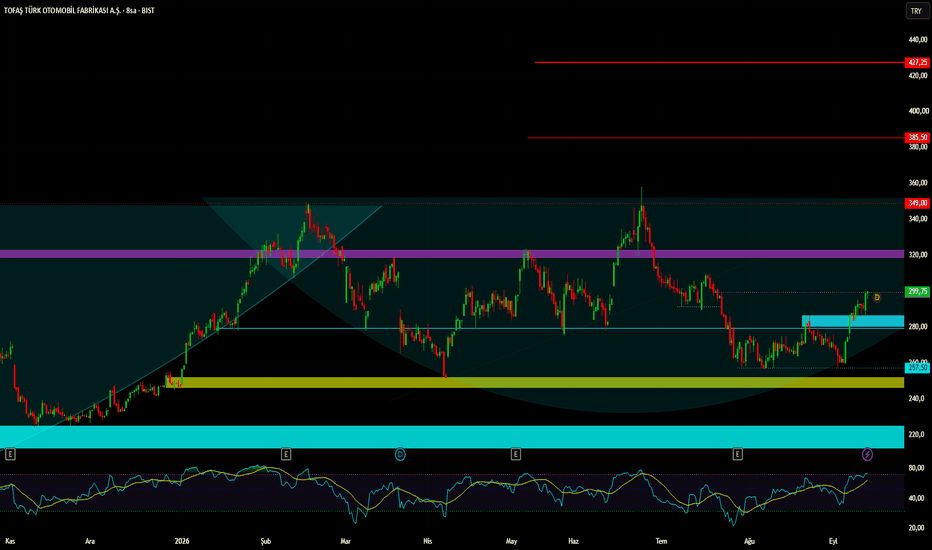Click the earnings E marker above Kas

tap(10, 454)
